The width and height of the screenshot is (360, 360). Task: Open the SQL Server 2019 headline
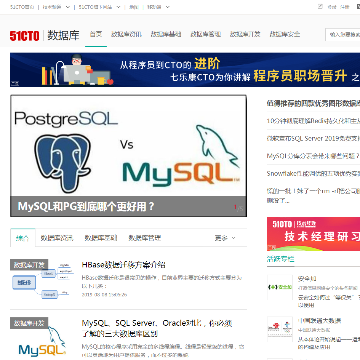[x=313, y=138]
